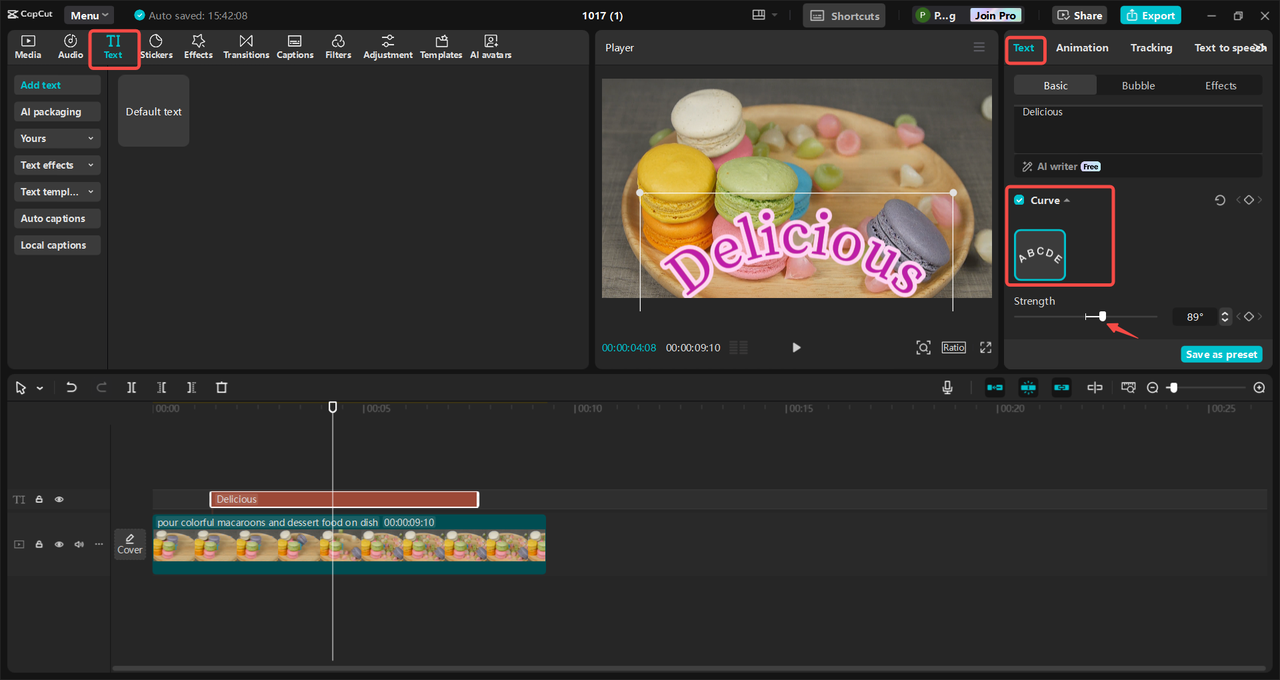Image resolution: width=1280 pixels, height=680 pixels.
Task: Click the undo arrow in timeline toolbar
Action: tap(71, 387)
